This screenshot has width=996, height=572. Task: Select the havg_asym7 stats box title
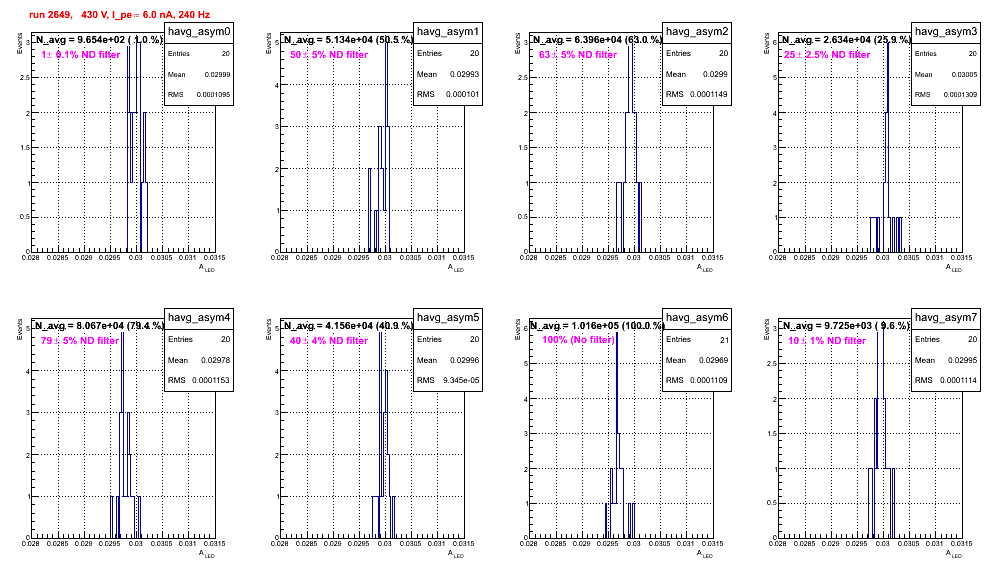point(946,317)
